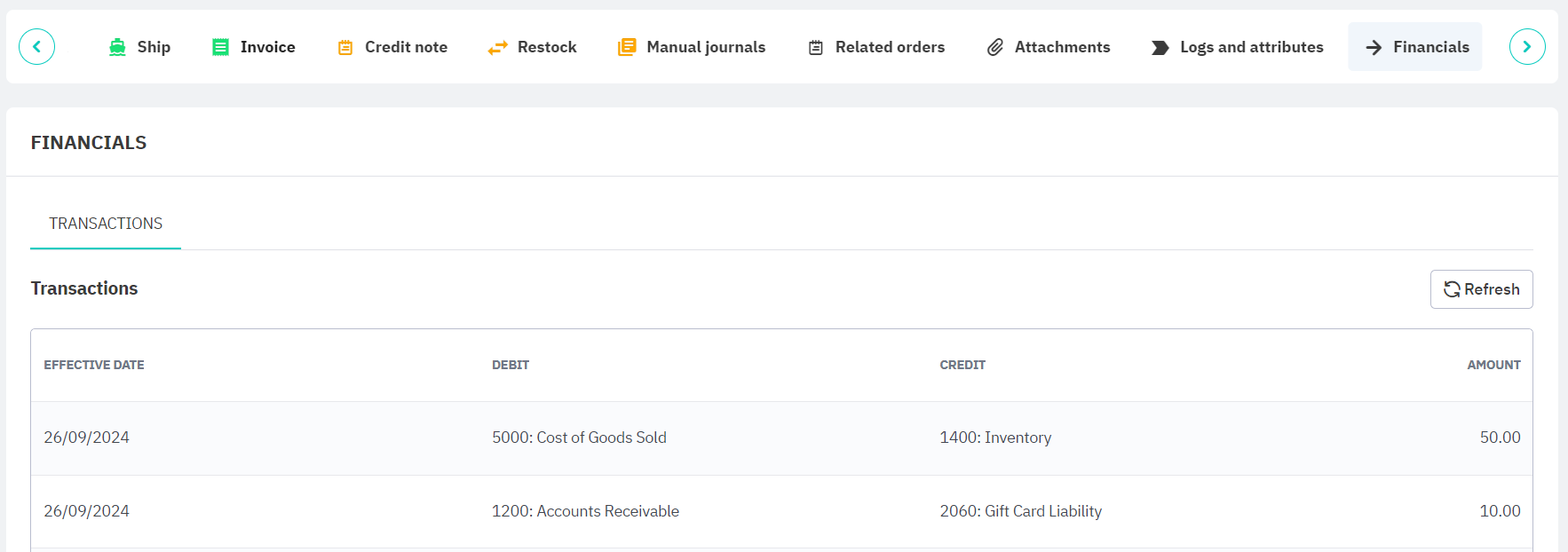Sort by EFFECTIVE DATE column header

coord(94,365)
